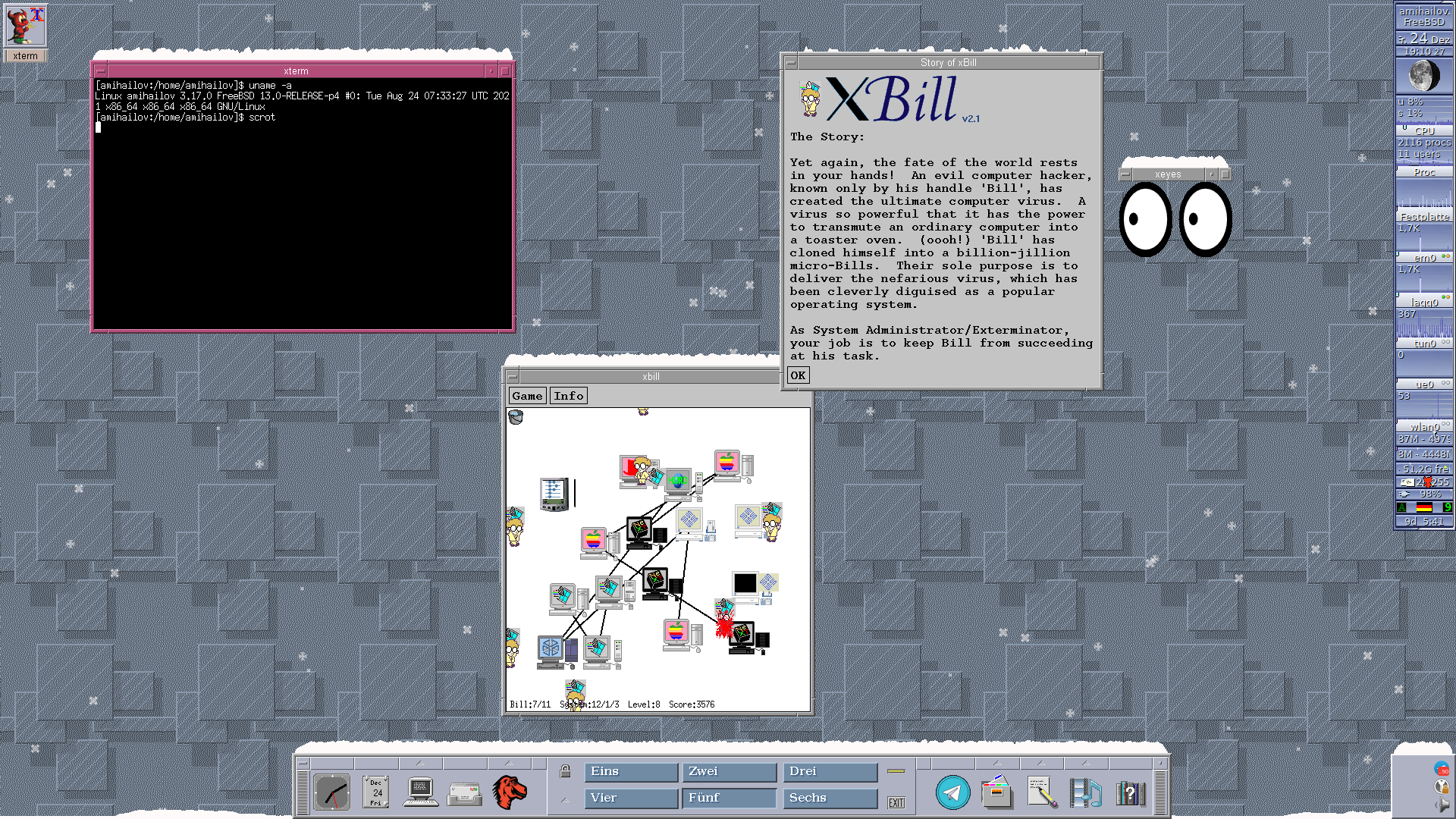This screenshot has width=1456, height=819.
Task: Open the Game menu in xbill
Action: pyautogui.click(x=527, y=396)
